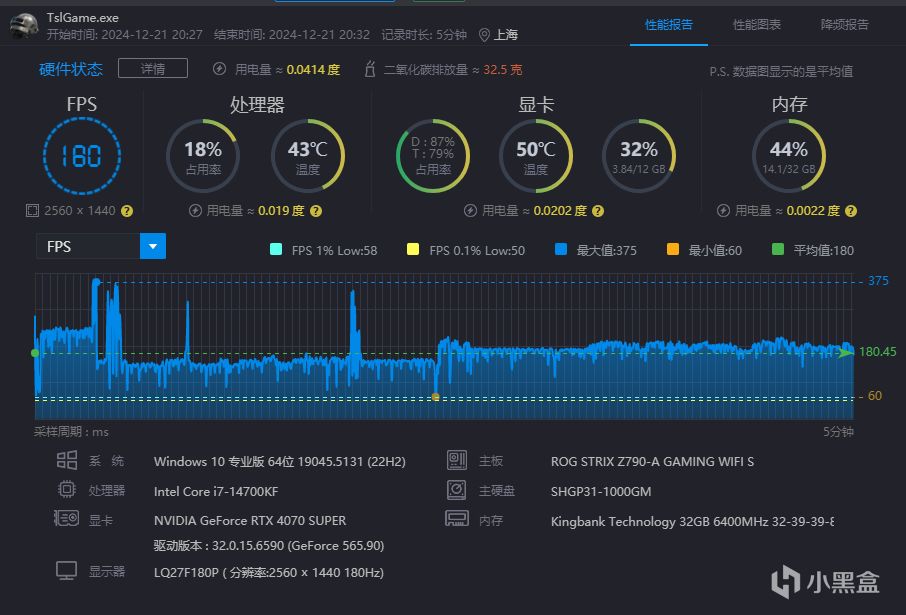Click the Intel Core i7-14700KF text
906x615 pixels.
click(216, 491)
